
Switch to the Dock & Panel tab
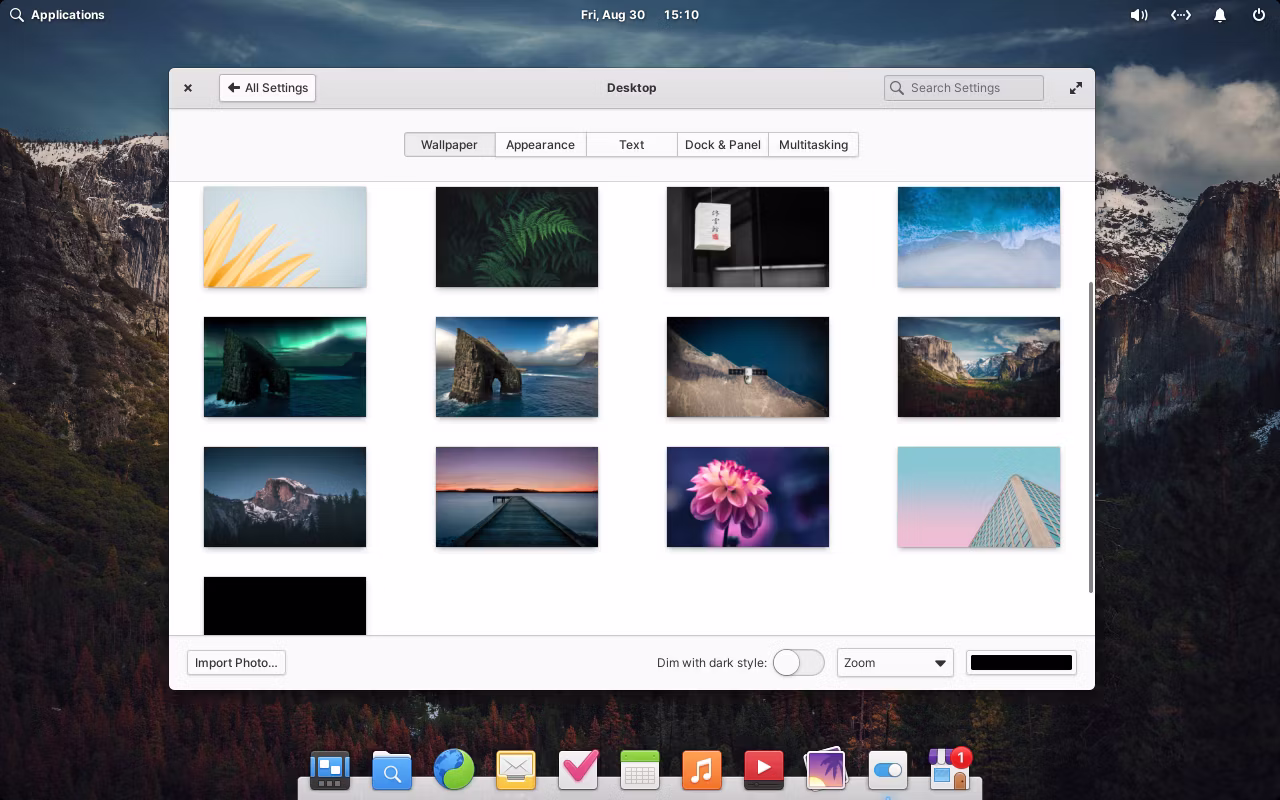[x=722, y=145]
